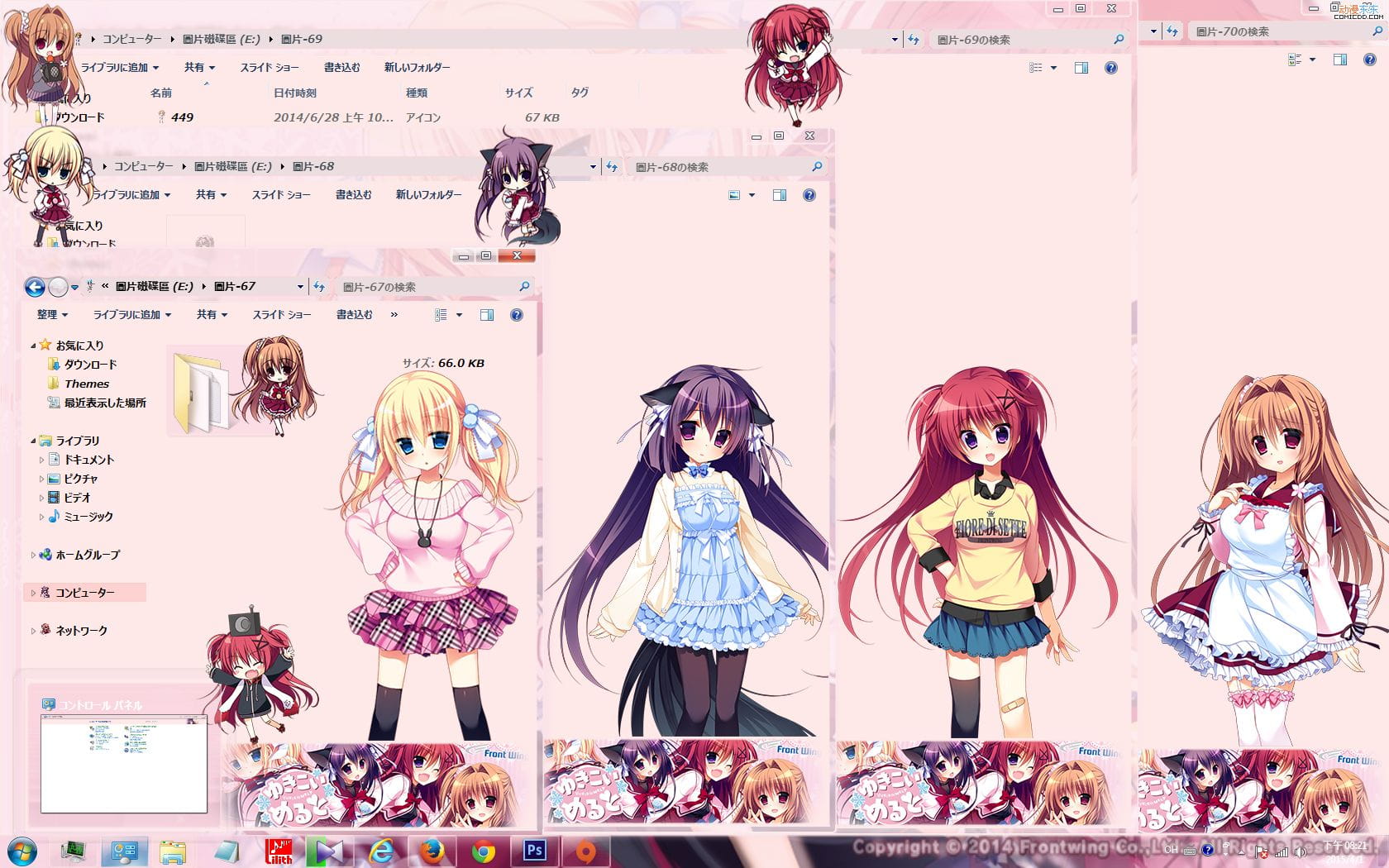Open view options dropdown arrow in 圖片-67

[459, 315]
